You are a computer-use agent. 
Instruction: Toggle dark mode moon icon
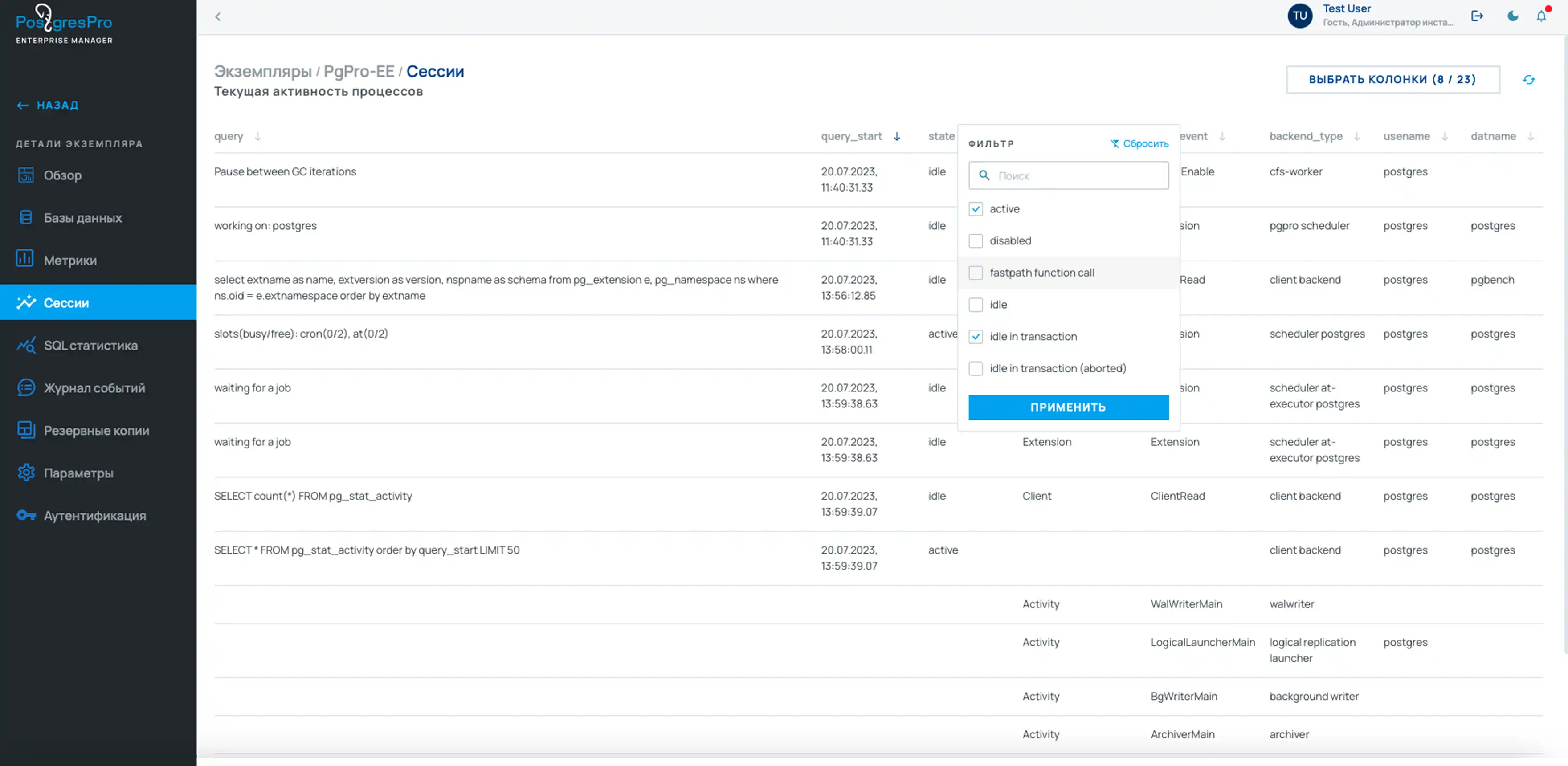(x=1512, y=16)
